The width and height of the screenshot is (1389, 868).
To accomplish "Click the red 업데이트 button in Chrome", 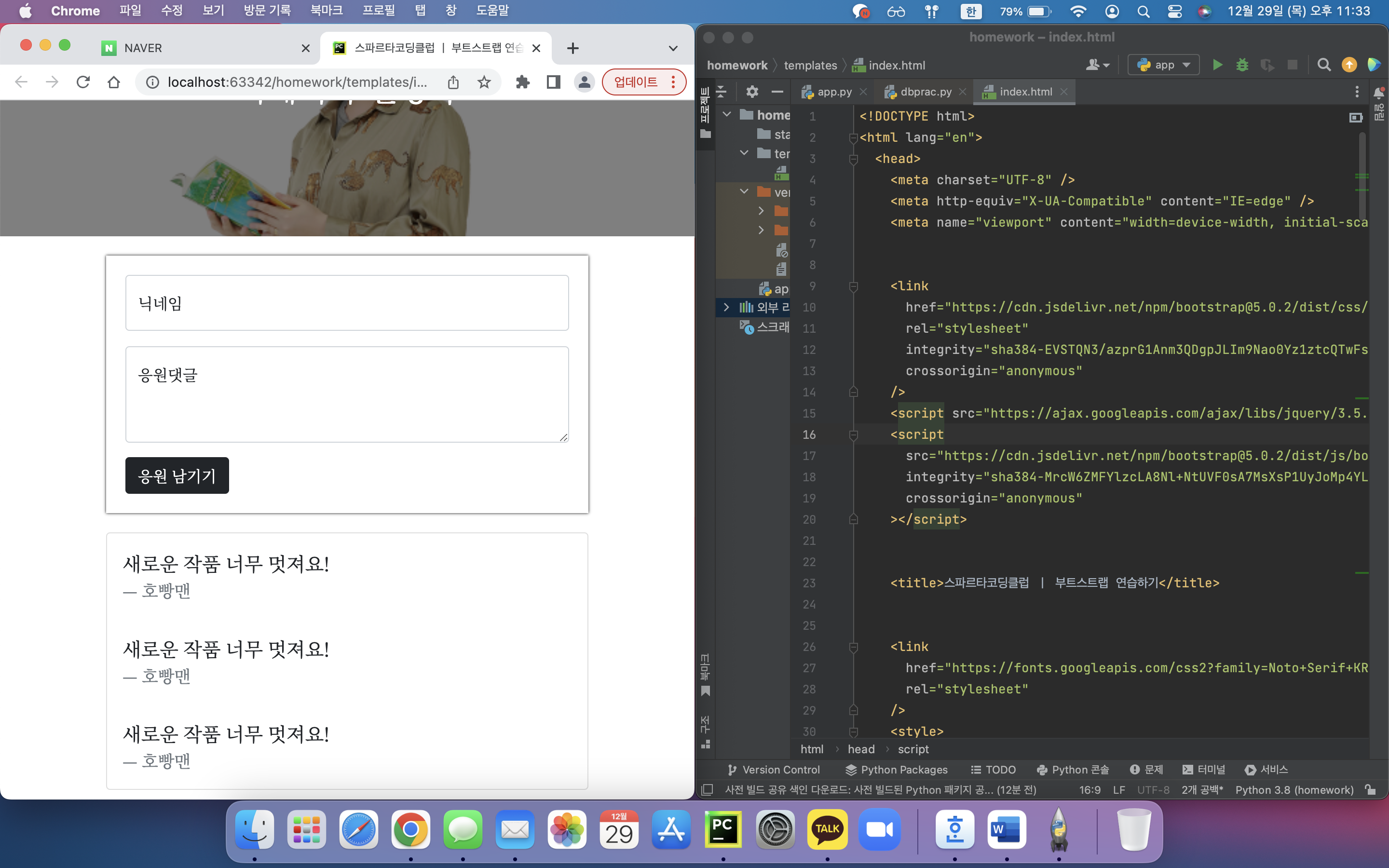I will [x=643, y=82].
